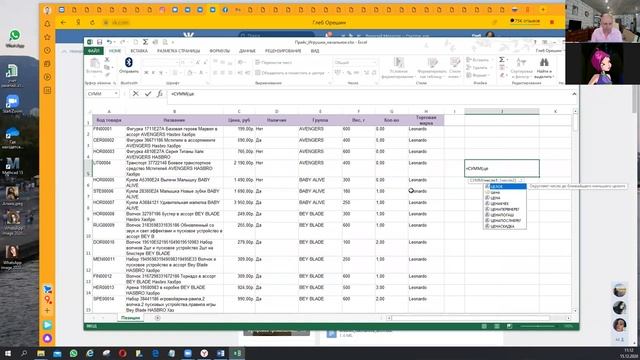Open the font size dropdown
The width and height of the screenshot is (640, 360).
point(191,62)
